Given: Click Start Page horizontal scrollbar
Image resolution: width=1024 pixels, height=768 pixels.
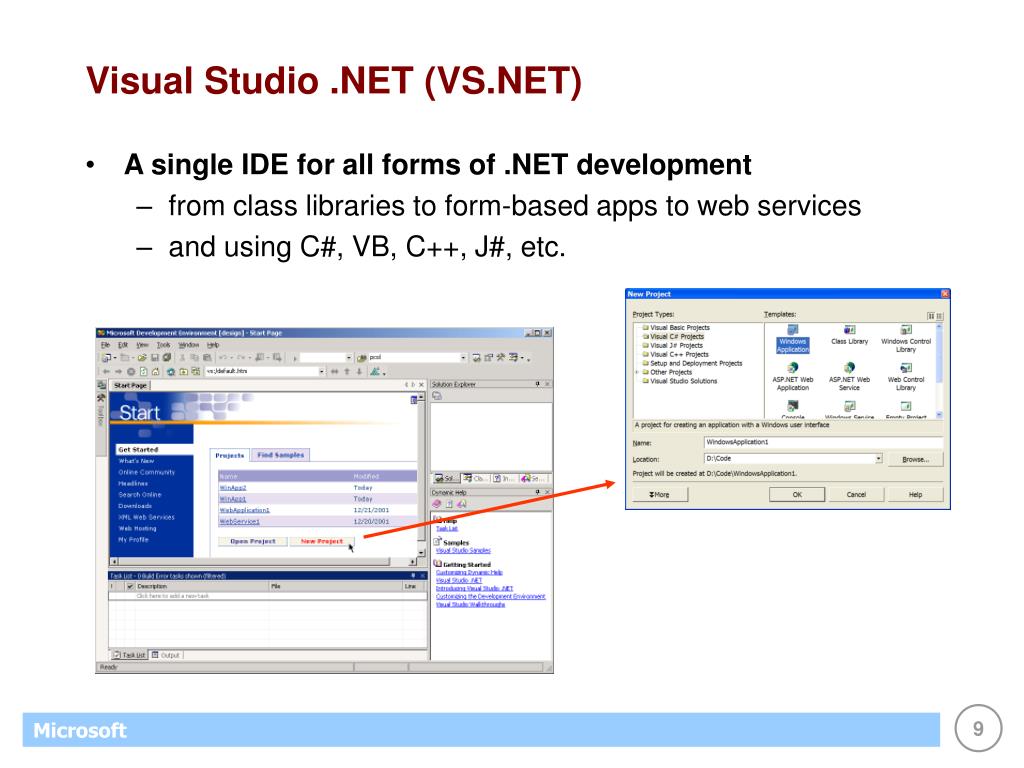Looking at the screenshot, I should [x=262, y=561].
